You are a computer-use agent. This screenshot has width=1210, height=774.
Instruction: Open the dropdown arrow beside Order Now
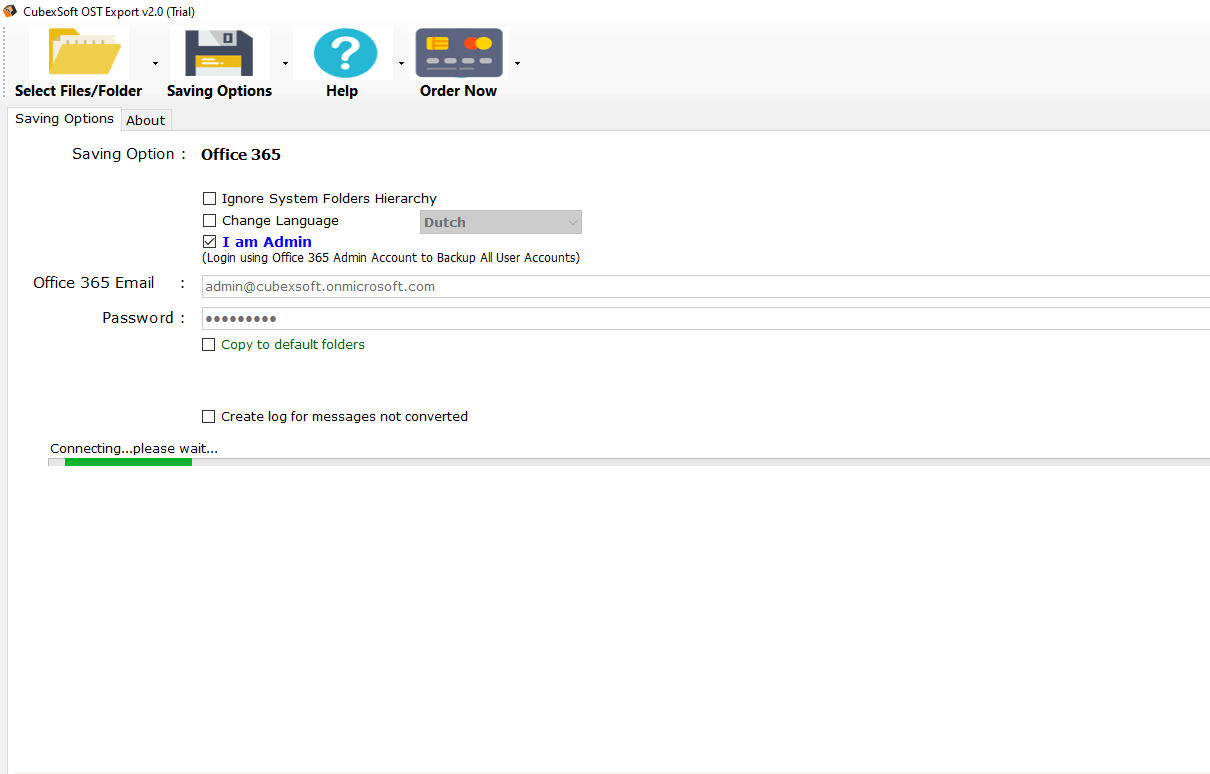coord(517,63)
